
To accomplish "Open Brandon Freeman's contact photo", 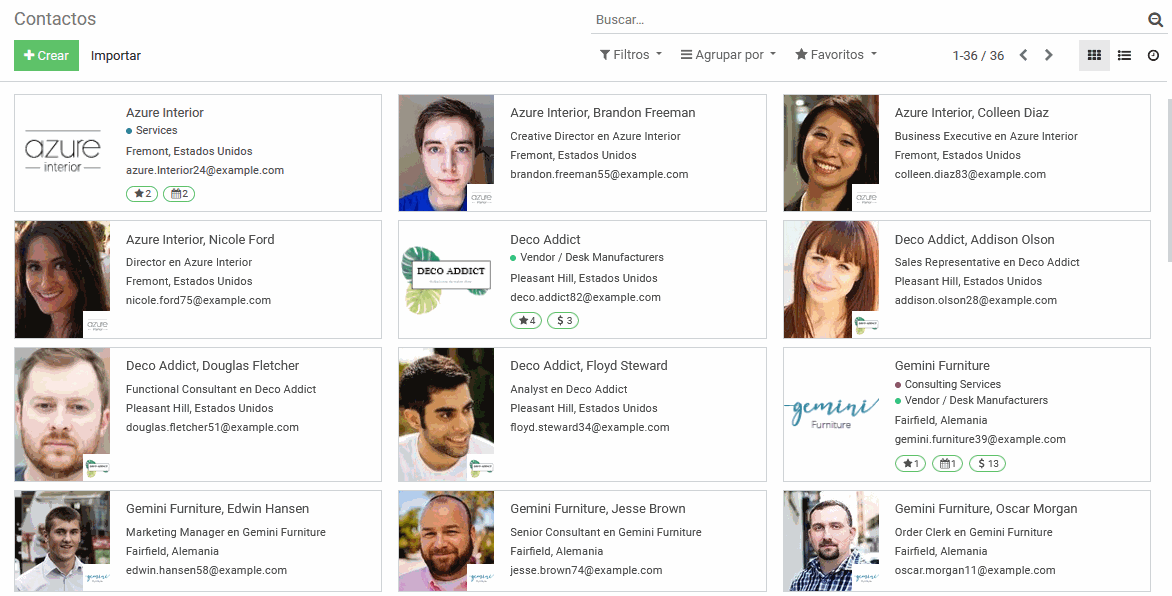I will tap(446, 153).
